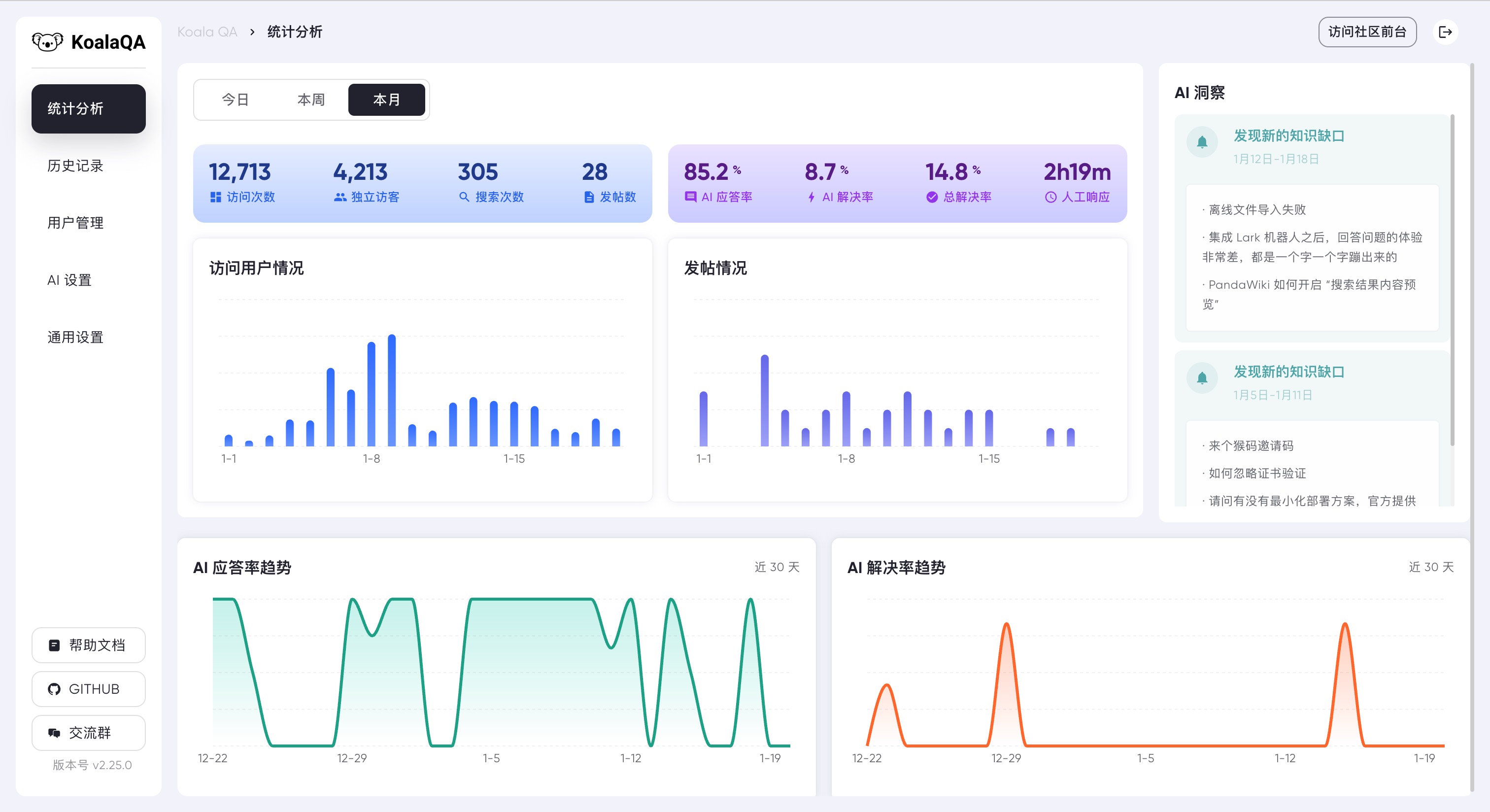Switch time range to 今日

click(235, 100)
